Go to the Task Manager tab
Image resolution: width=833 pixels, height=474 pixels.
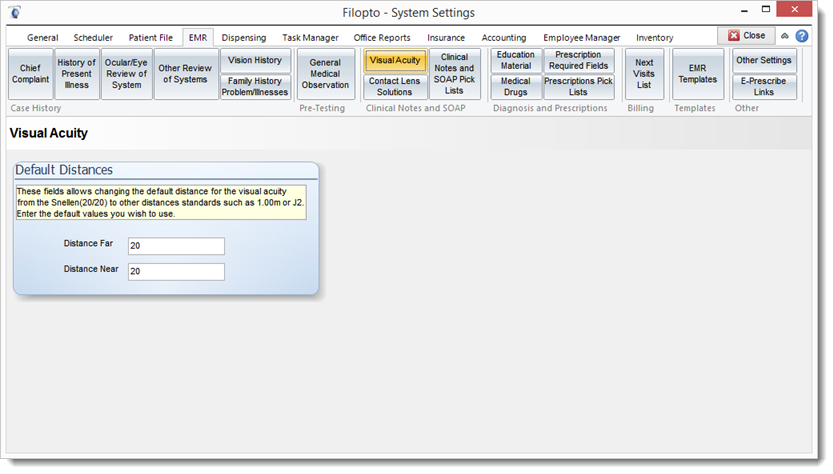pos(310,38)
